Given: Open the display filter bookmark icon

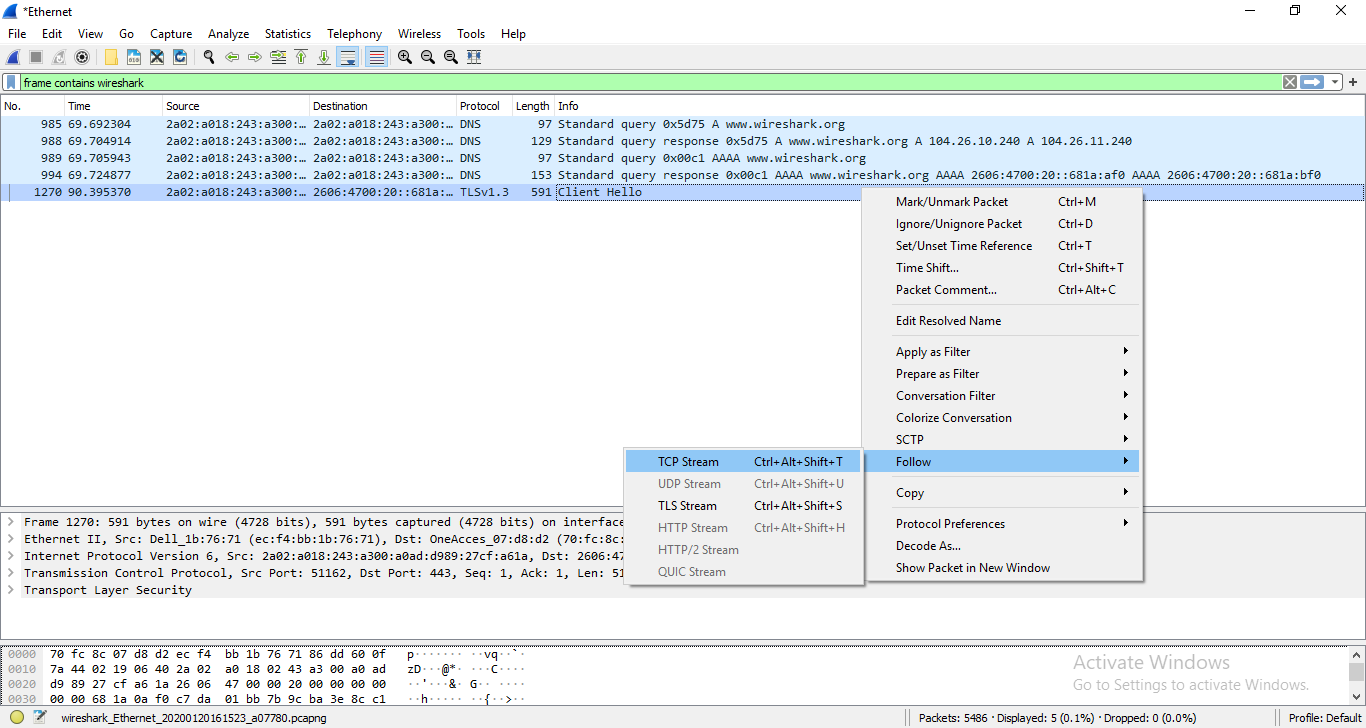Looking at the screenshot, I should (x=12, y=83).
